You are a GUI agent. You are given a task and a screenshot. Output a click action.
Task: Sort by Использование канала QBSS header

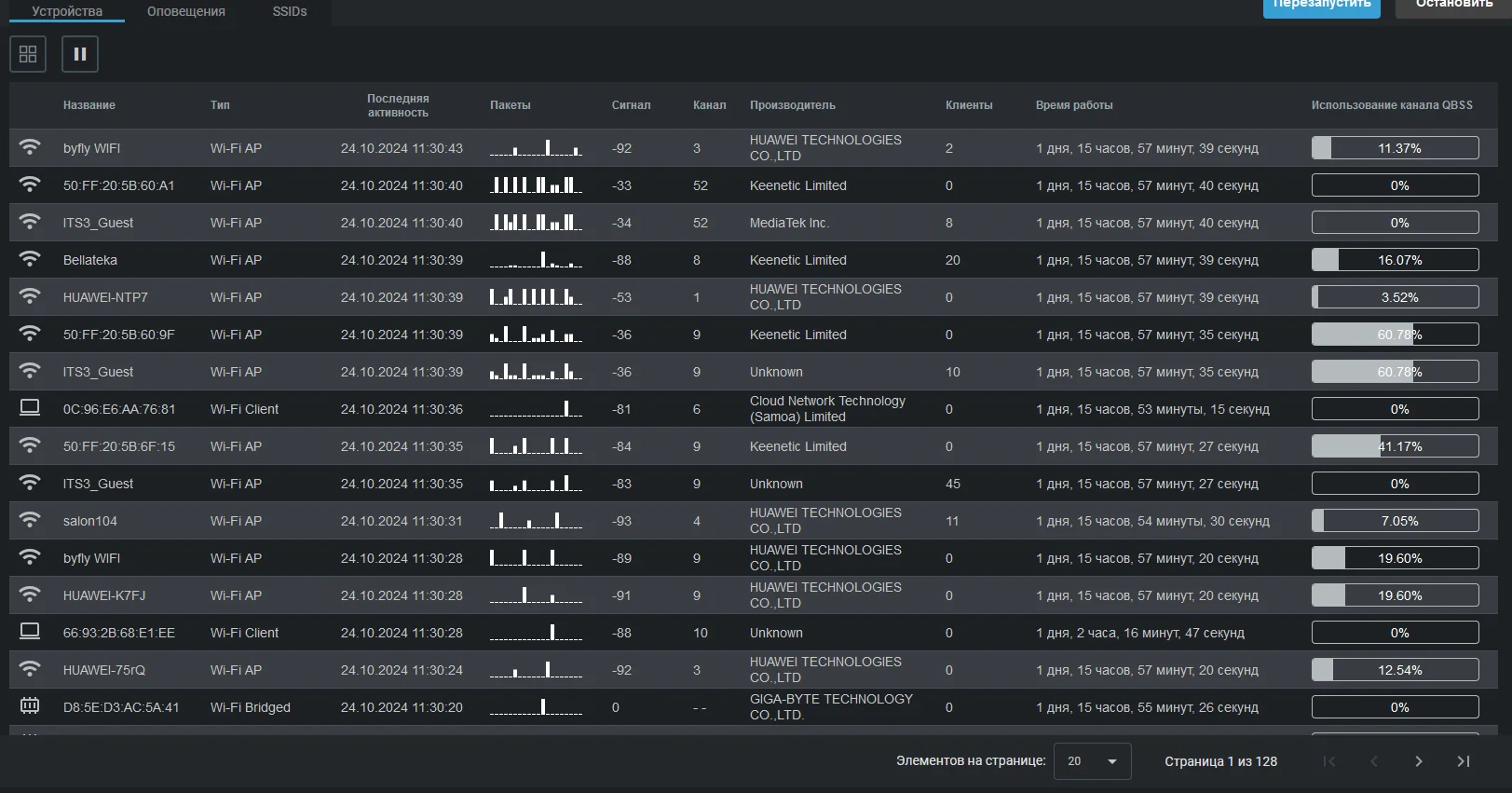tap(1392, 105)
